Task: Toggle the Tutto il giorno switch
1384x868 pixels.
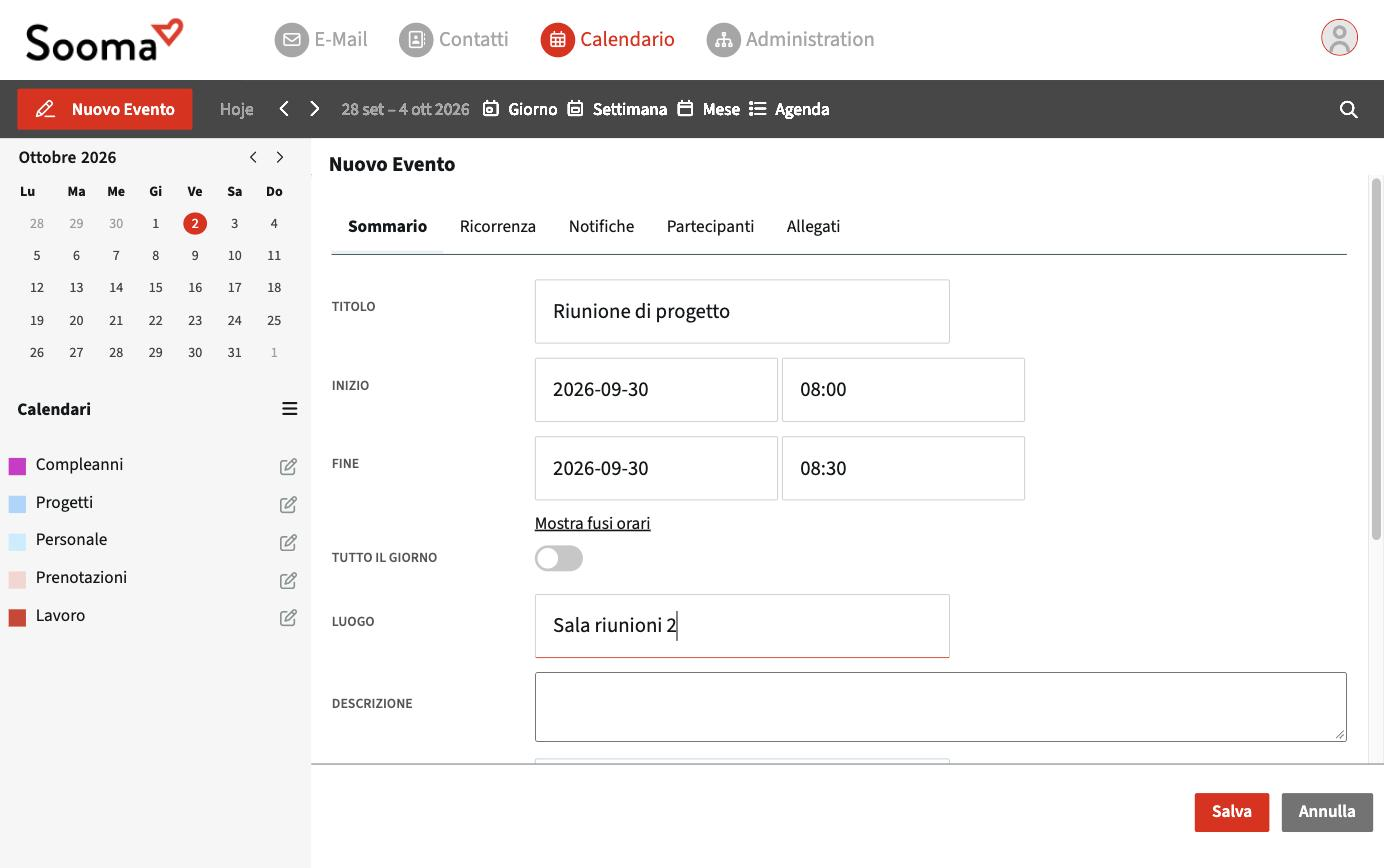Action: click(558, 558)
